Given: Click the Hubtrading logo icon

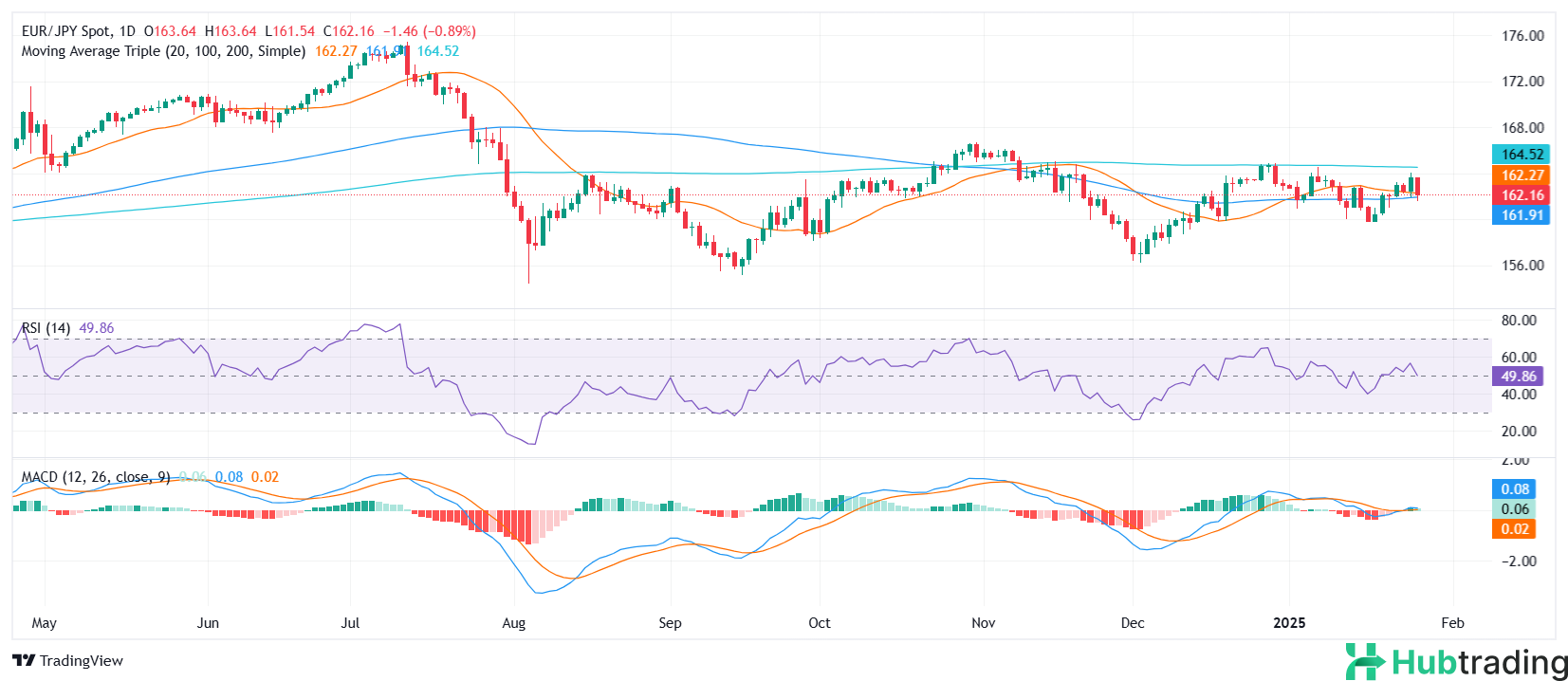Looking at the screenshot, I should click(x=1366, y=661).
